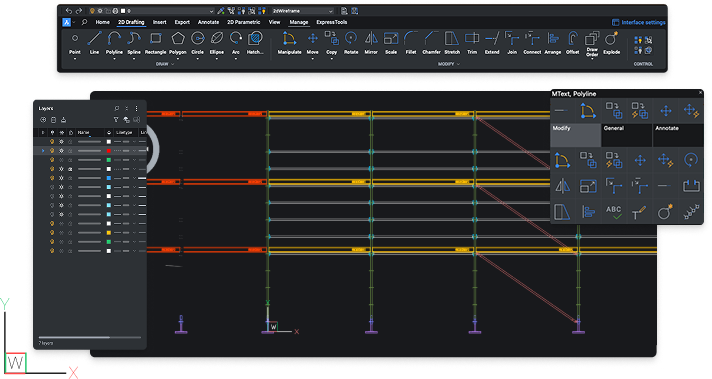Click red color swatch in Layers list
Screen dimensions: 712x379
(109, 151)
